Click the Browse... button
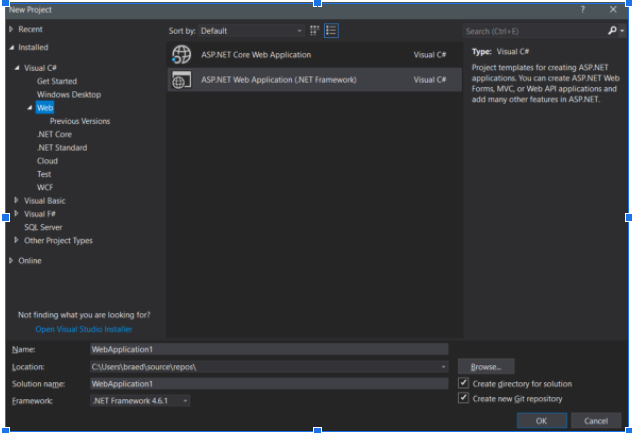 click(486, 367)
